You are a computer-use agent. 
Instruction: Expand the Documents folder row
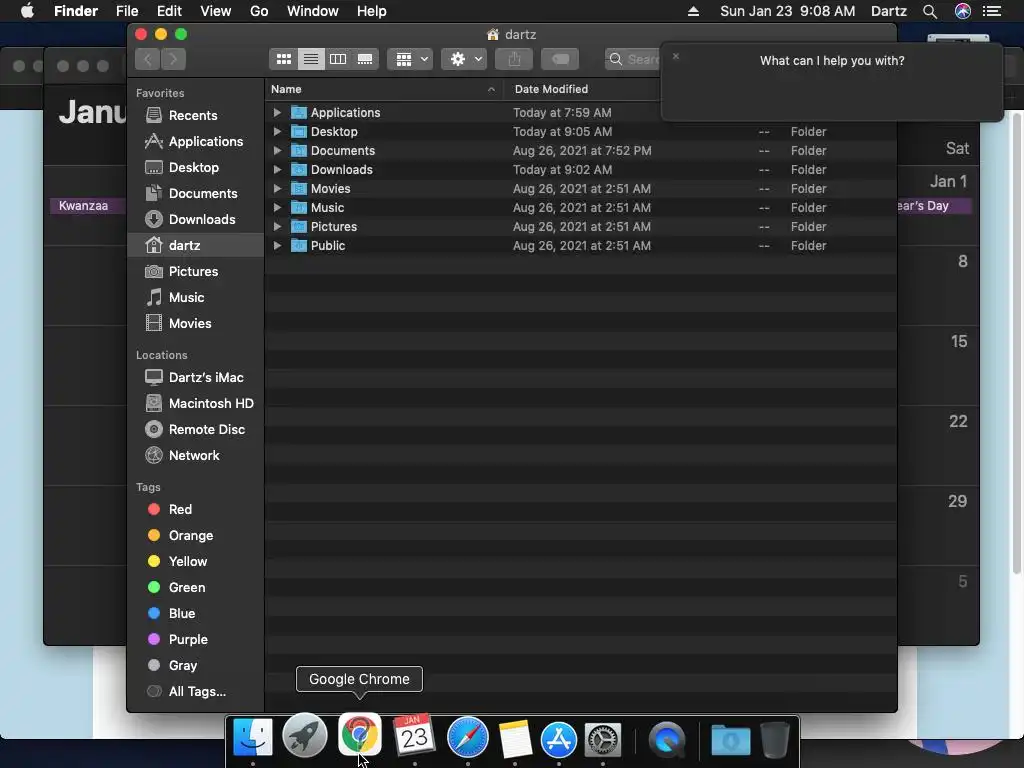277,151
